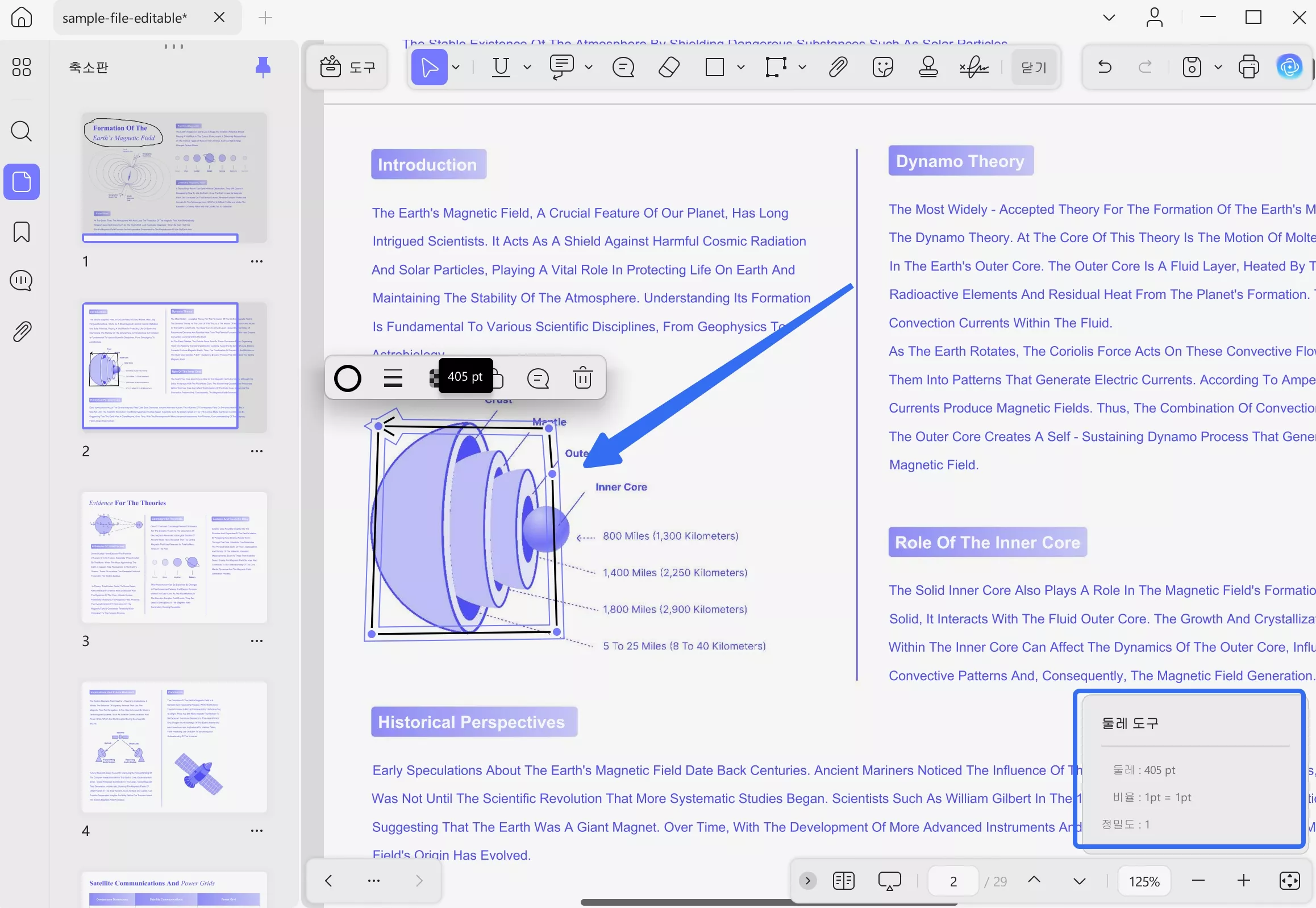Viewport: 1316px width, 908px height.
Task: Open the stamp tool
Action: (x=928, y=67)
